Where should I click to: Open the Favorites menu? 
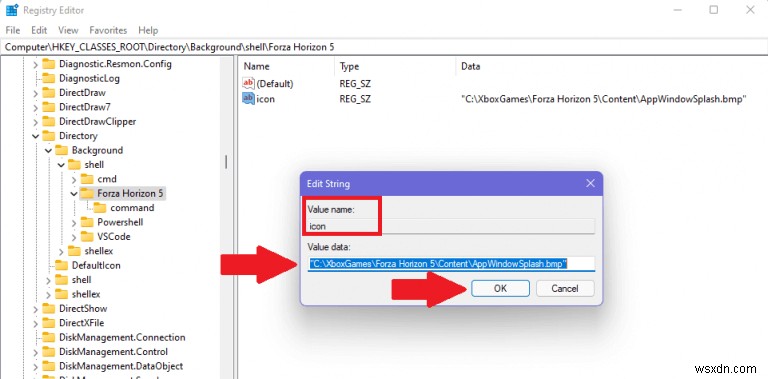tap(108, 30)
